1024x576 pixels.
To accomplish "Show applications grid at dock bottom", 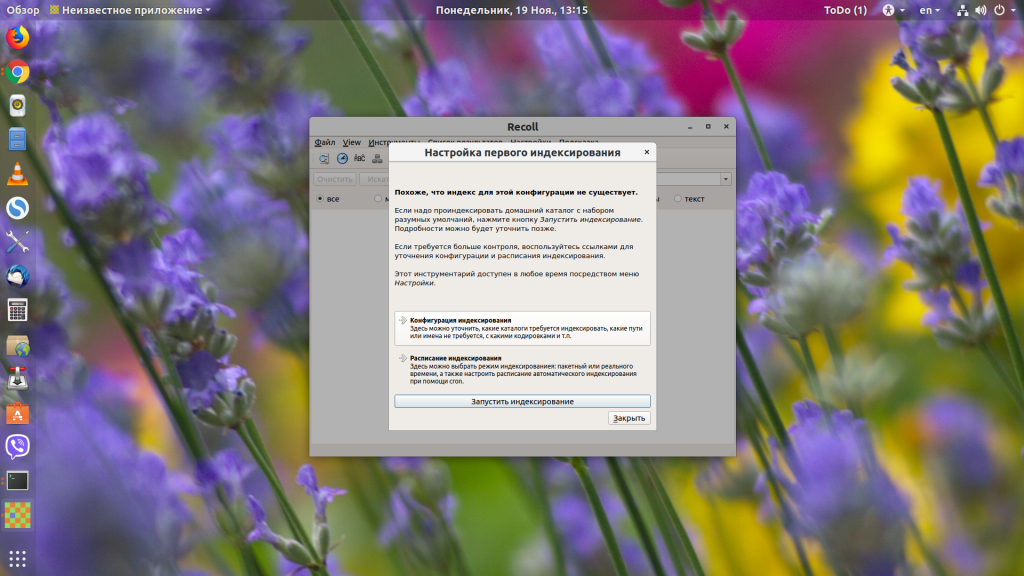I will coord(17,558).
